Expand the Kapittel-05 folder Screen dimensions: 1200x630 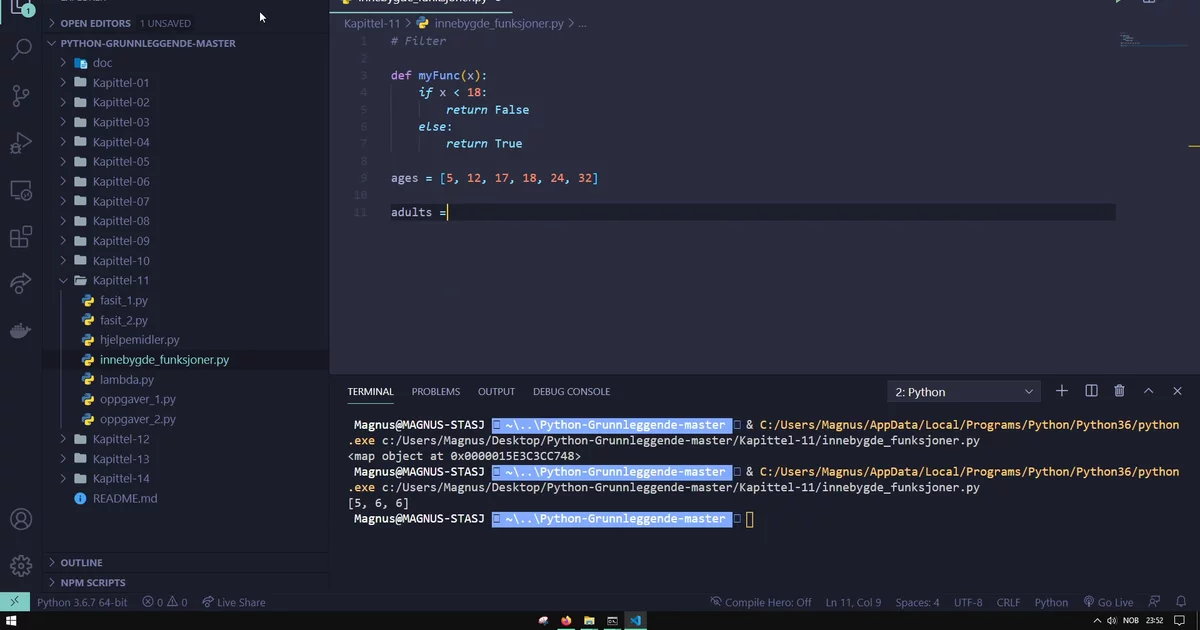click(x=121, y=161)
